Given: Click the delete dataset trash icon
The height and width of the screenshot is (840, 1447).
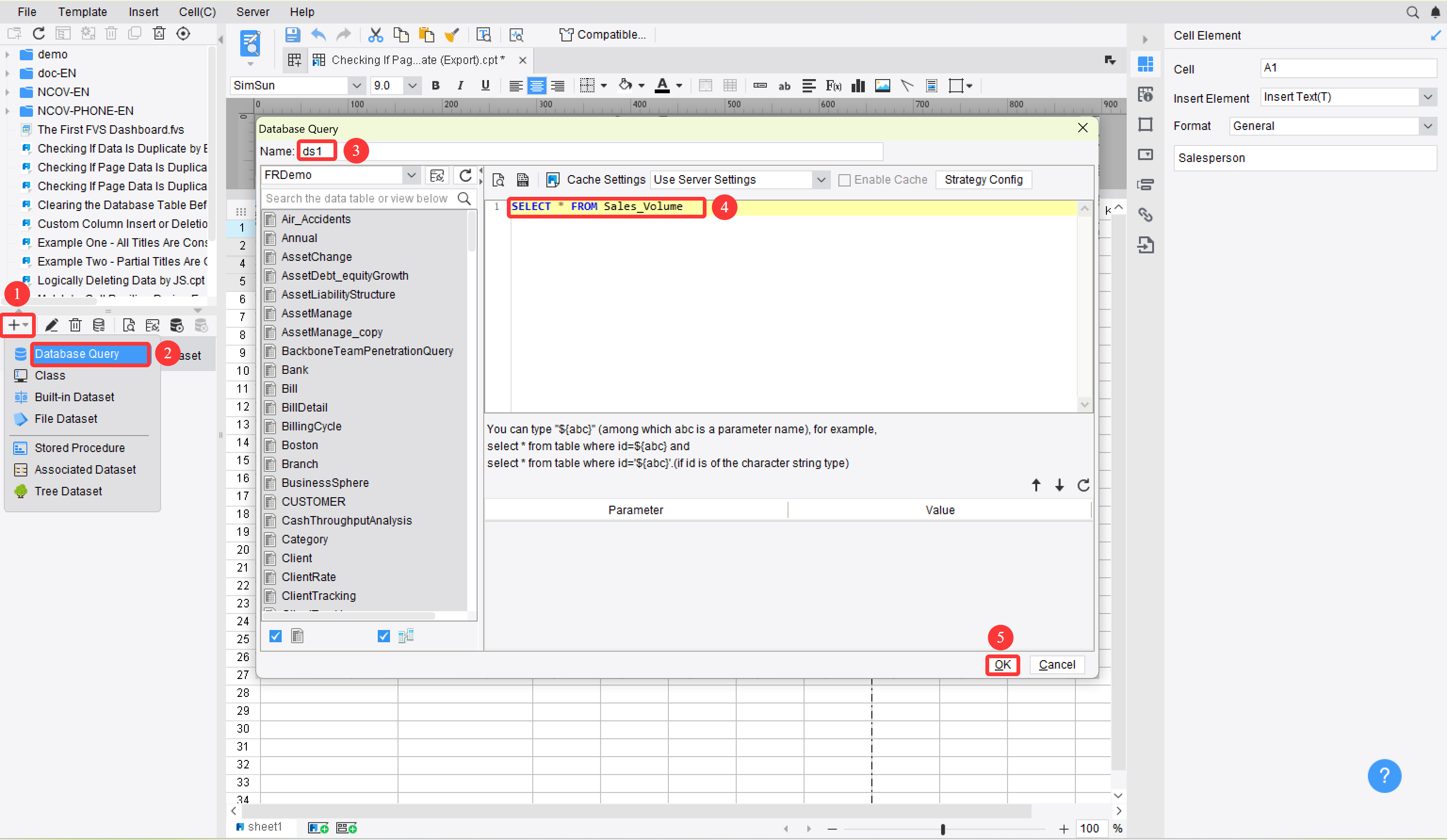Looking at the screenshot, I should [75, 325].
